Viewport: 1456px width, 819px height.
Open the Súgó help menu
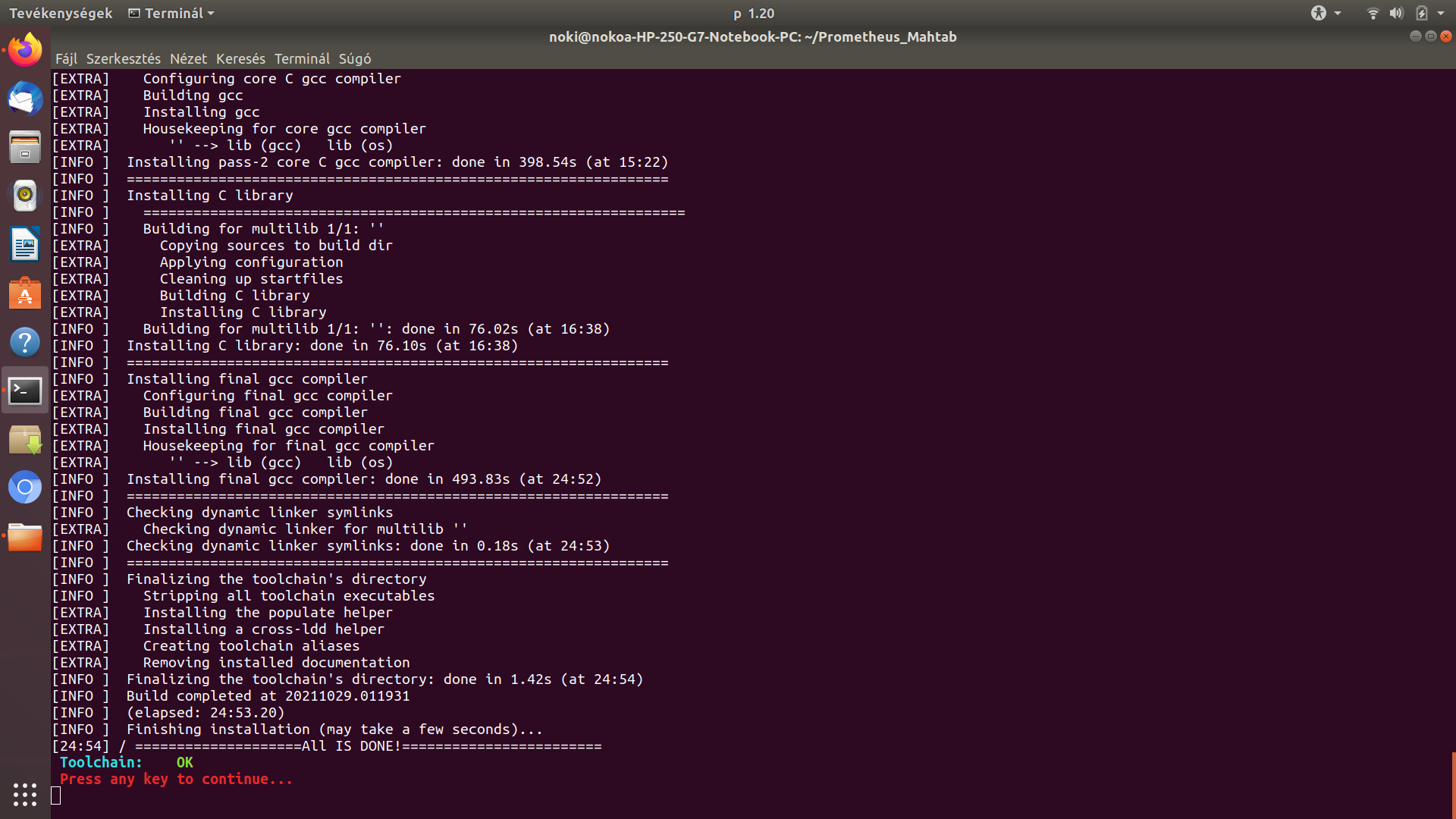pos(354,58)
